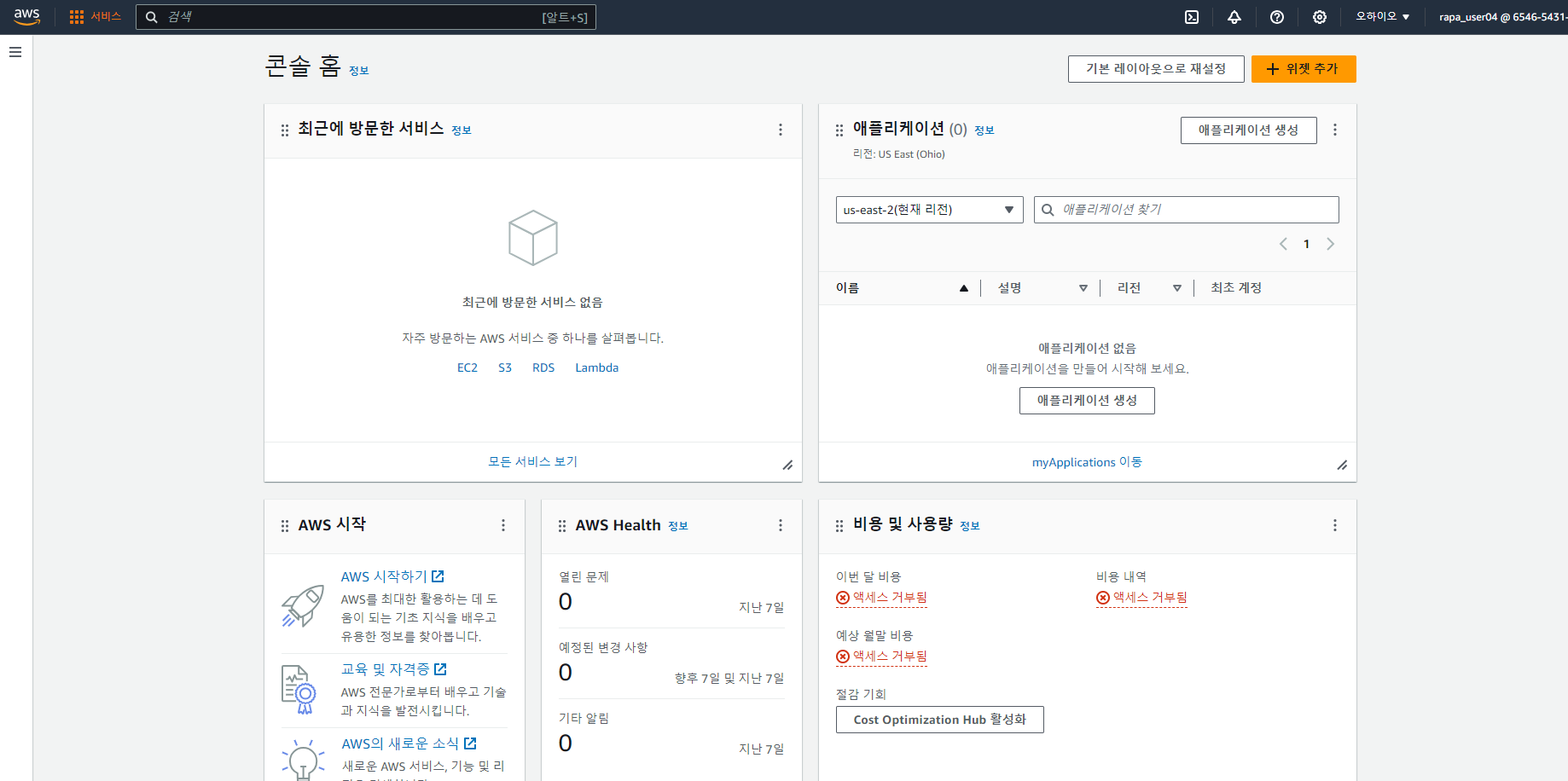Click 정보 link in Cost and Usage widget

tap(970, 526)
